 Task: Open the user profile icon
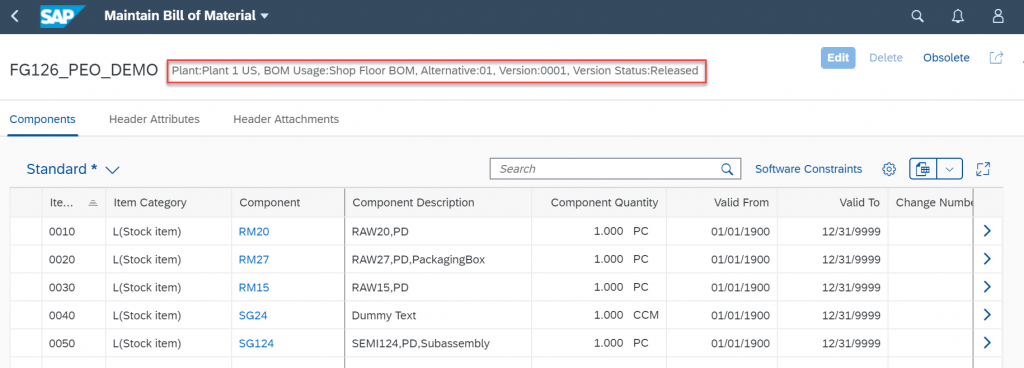(x=998, y=16)
